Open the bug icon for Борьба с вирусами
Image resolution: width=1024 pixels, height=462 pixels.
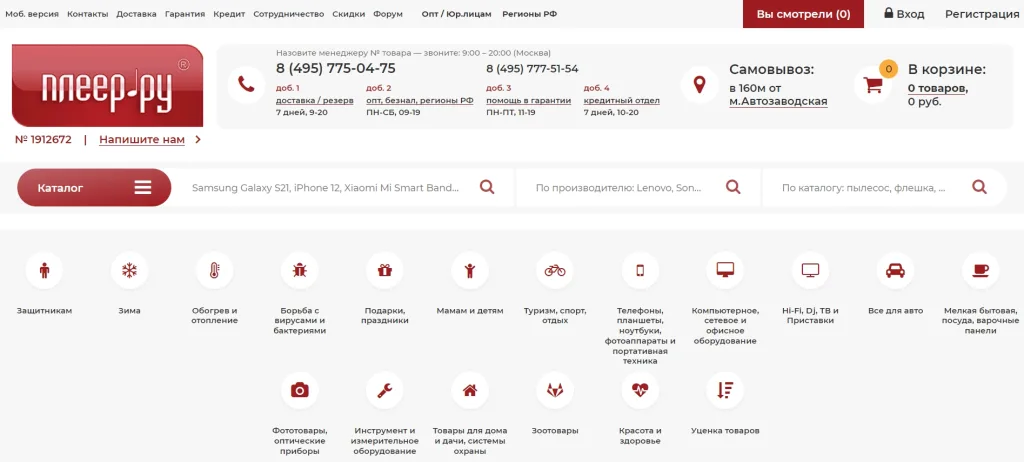[x=300, y=270]
